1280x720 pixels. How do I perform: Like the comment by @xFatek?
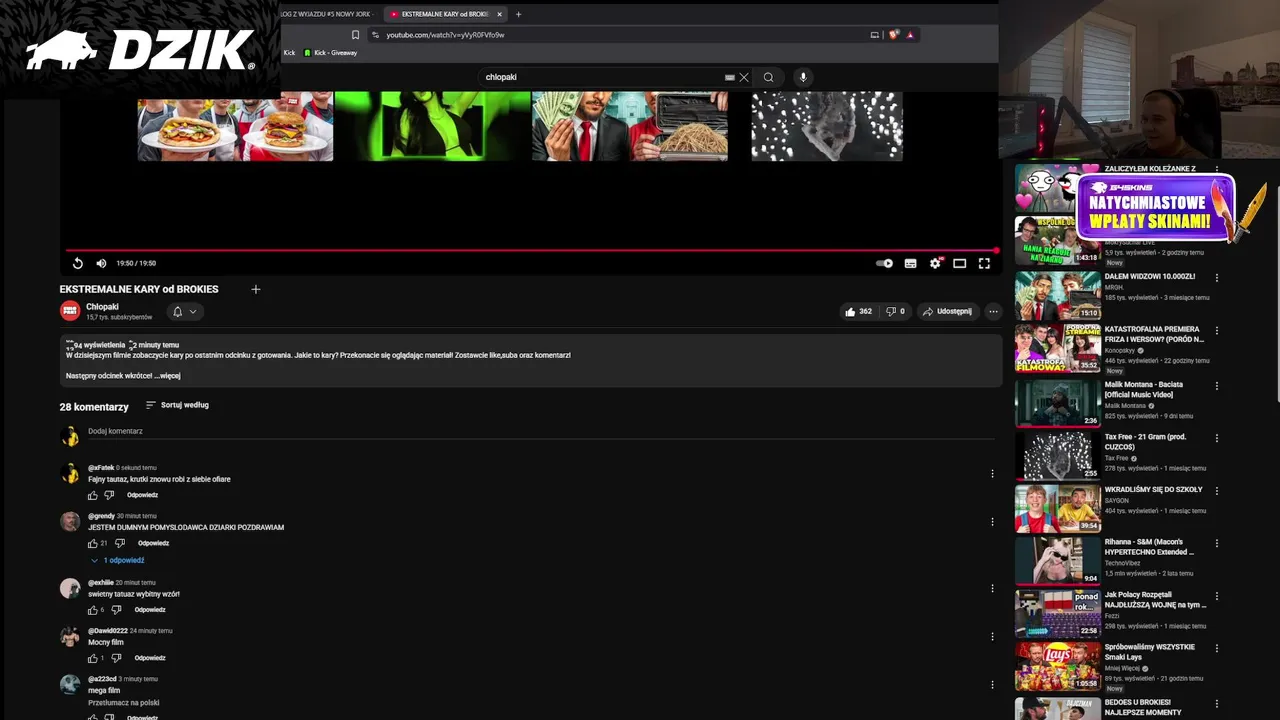(93, 495)
